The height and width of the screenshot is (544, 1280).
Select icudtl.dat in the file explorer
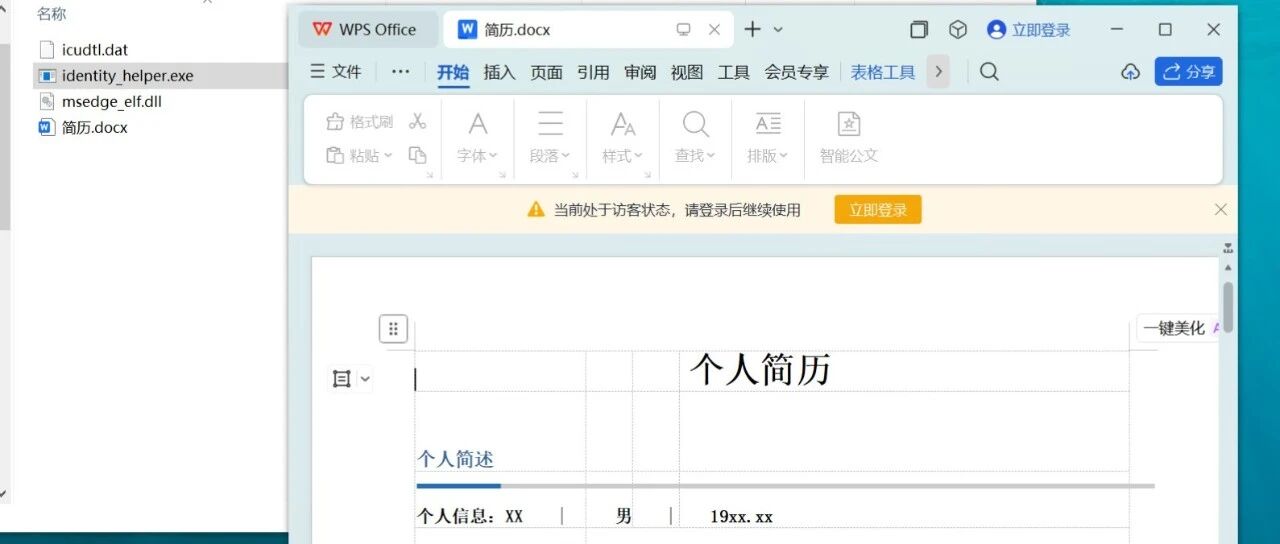[95, 49]
